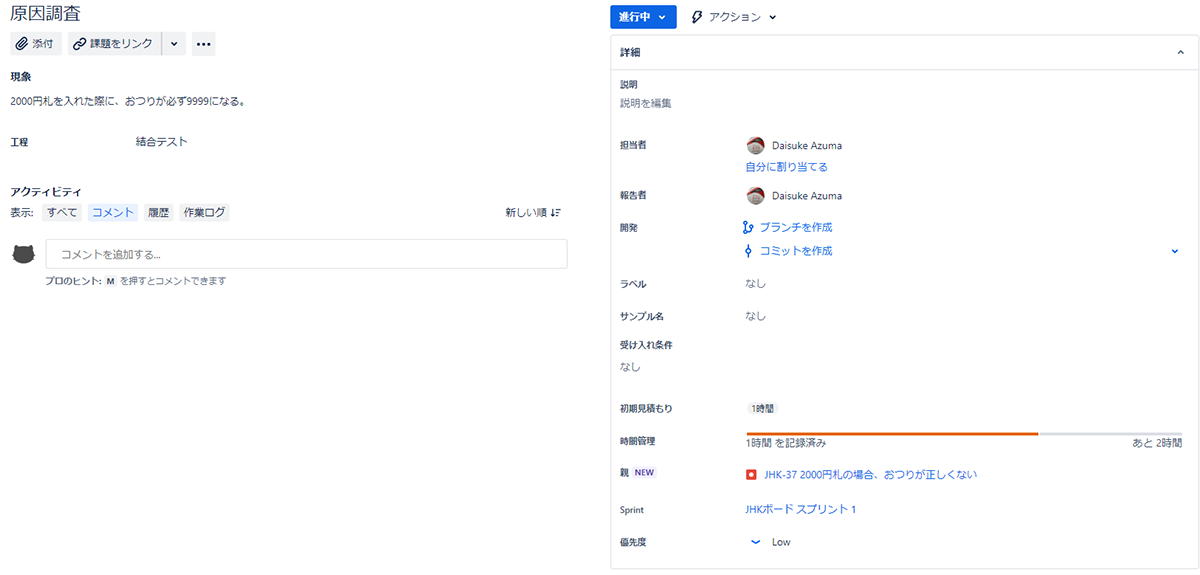Open the 進行中 status dropdown
Viewport: 1200px width, 575px height.
pyautogui.click(x=642, y=17)
